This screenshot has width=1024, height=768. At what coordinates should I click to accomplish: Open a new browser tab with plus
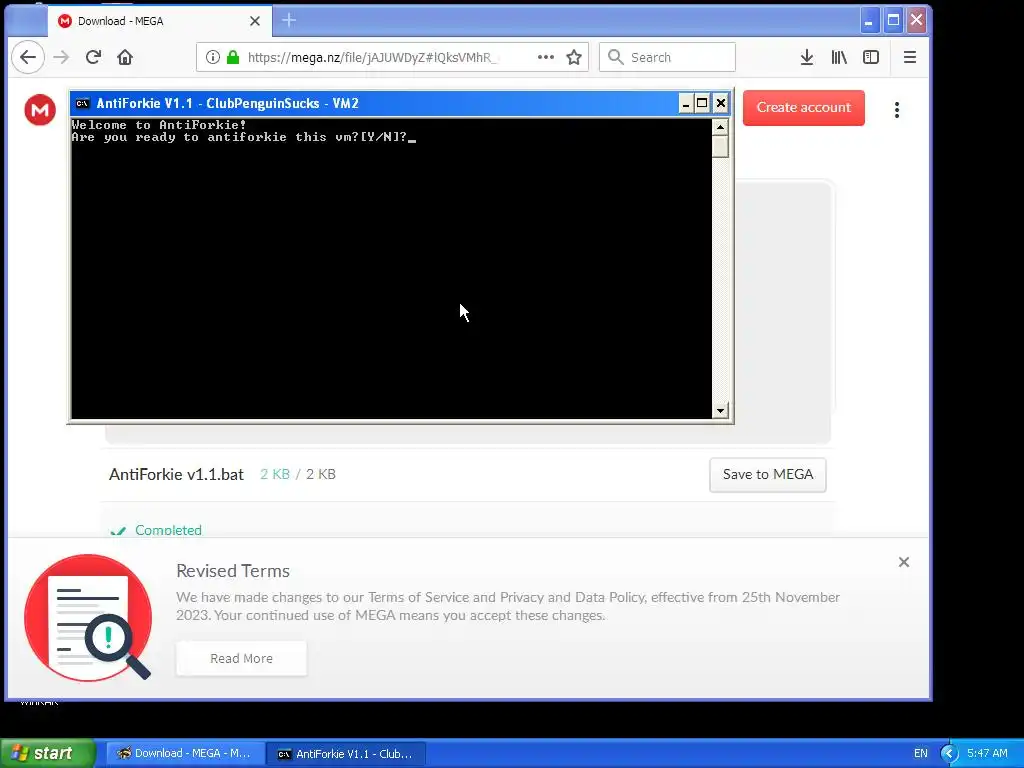pos(289,21)
